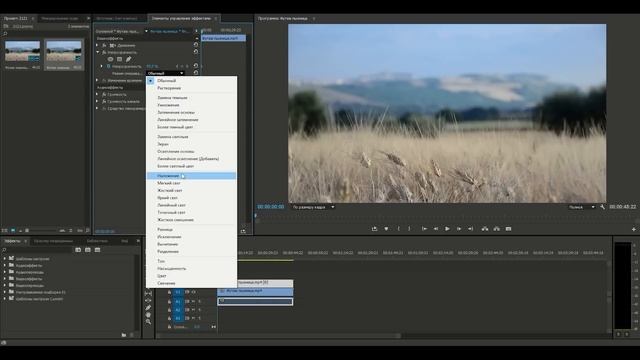Open the Program monitor button editor plus

click(x=633, y=229)
